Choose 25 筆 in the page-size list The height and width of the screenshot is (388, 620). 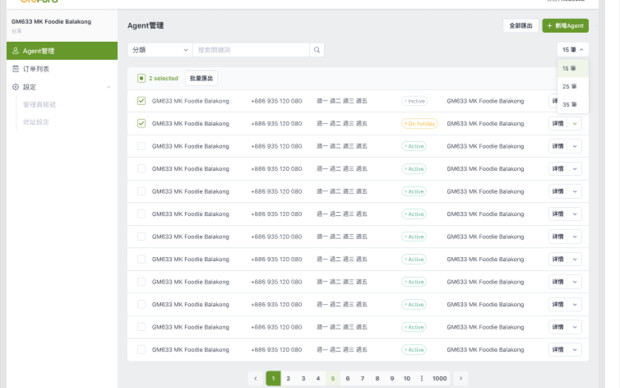tap(573, 87)
